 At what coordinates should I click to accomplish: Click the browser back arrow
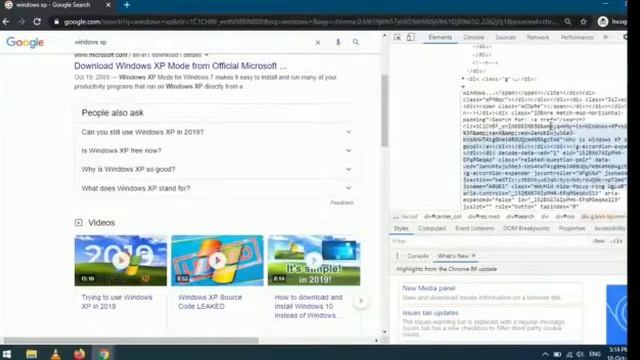point(6,22)
